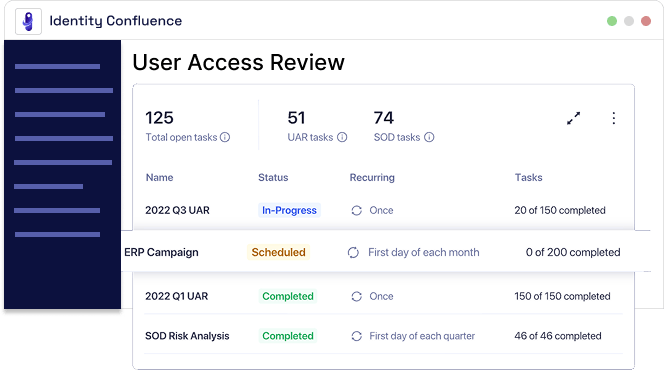Click the green window control dot
The image size is (664, 370).
click(x=612, y=21)
